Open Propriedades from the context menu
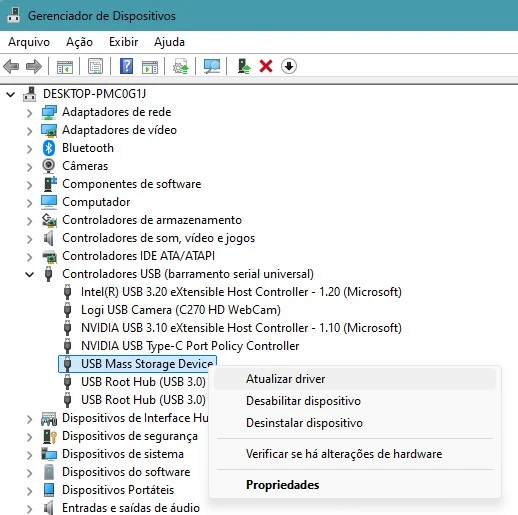Viewport: 518px width, 515px height. (355, 485)
